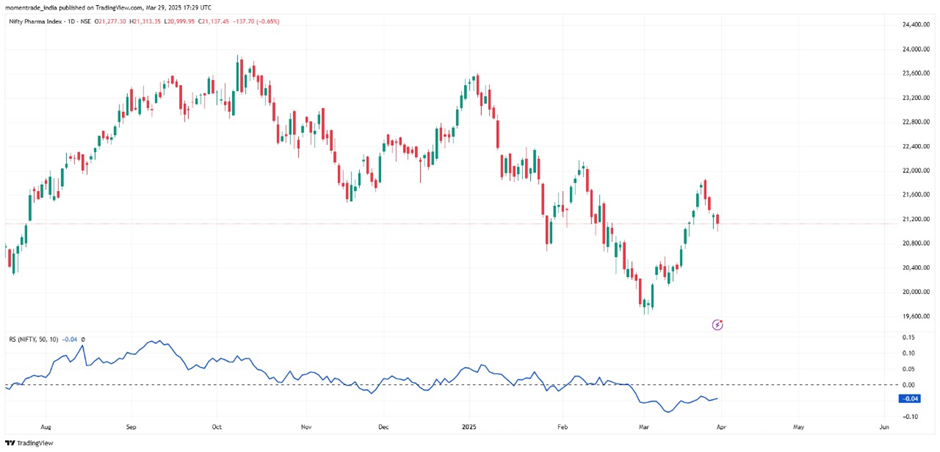940x452 pixels.
Task: Click the purple lightning bolt event icon
Action: pos(718,325)
